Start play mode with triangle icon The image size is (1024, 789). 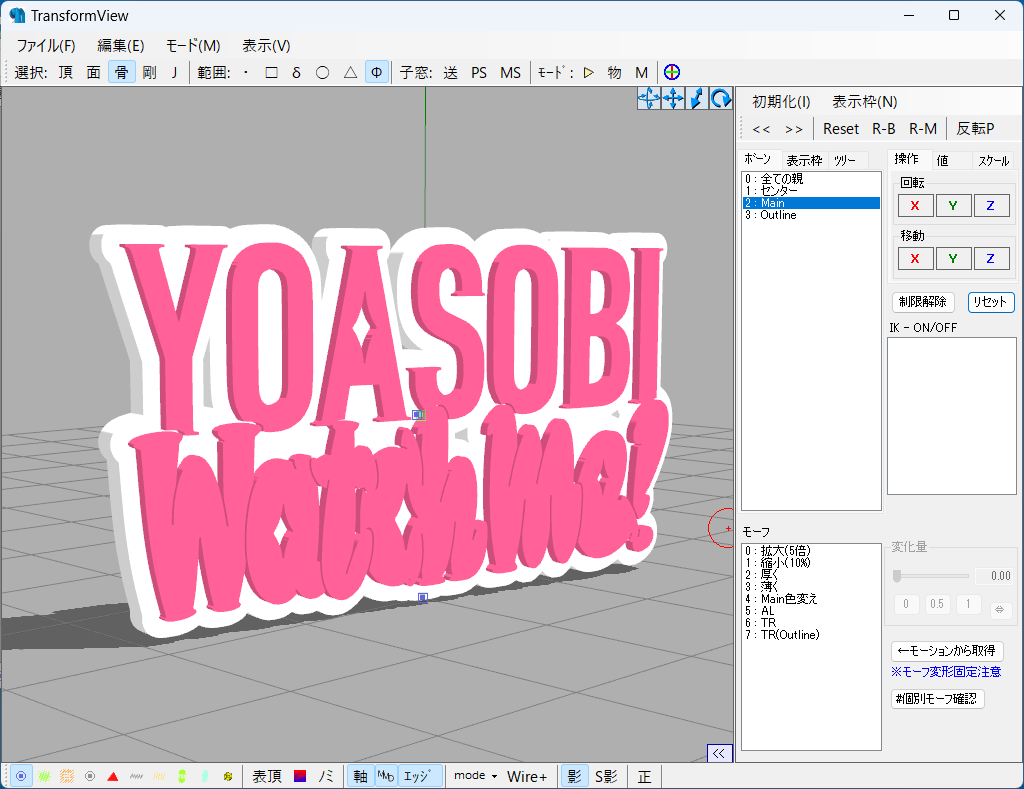pyautogui.click(x=588, y=72)
